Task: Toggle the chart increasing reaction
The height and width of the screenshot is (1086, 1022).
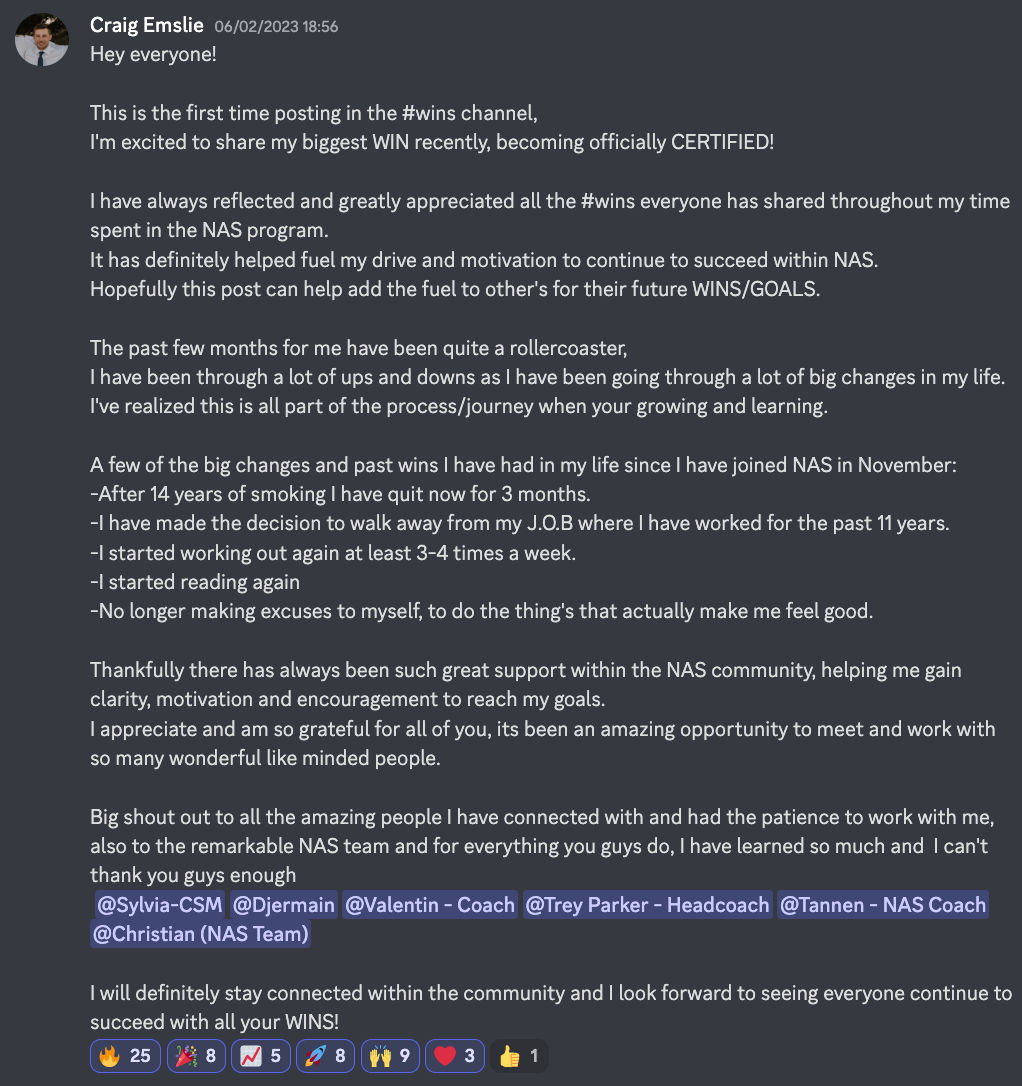Action: click(x=260, y=1056)
